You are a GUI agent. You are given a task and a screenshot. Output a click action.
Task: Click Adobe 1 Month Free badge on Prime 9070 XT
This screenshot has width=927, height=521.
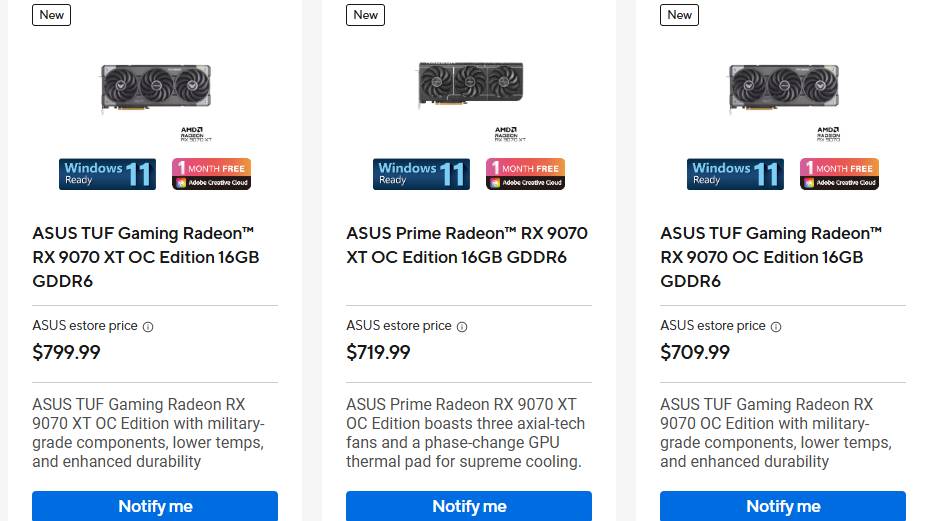point(525,174)
